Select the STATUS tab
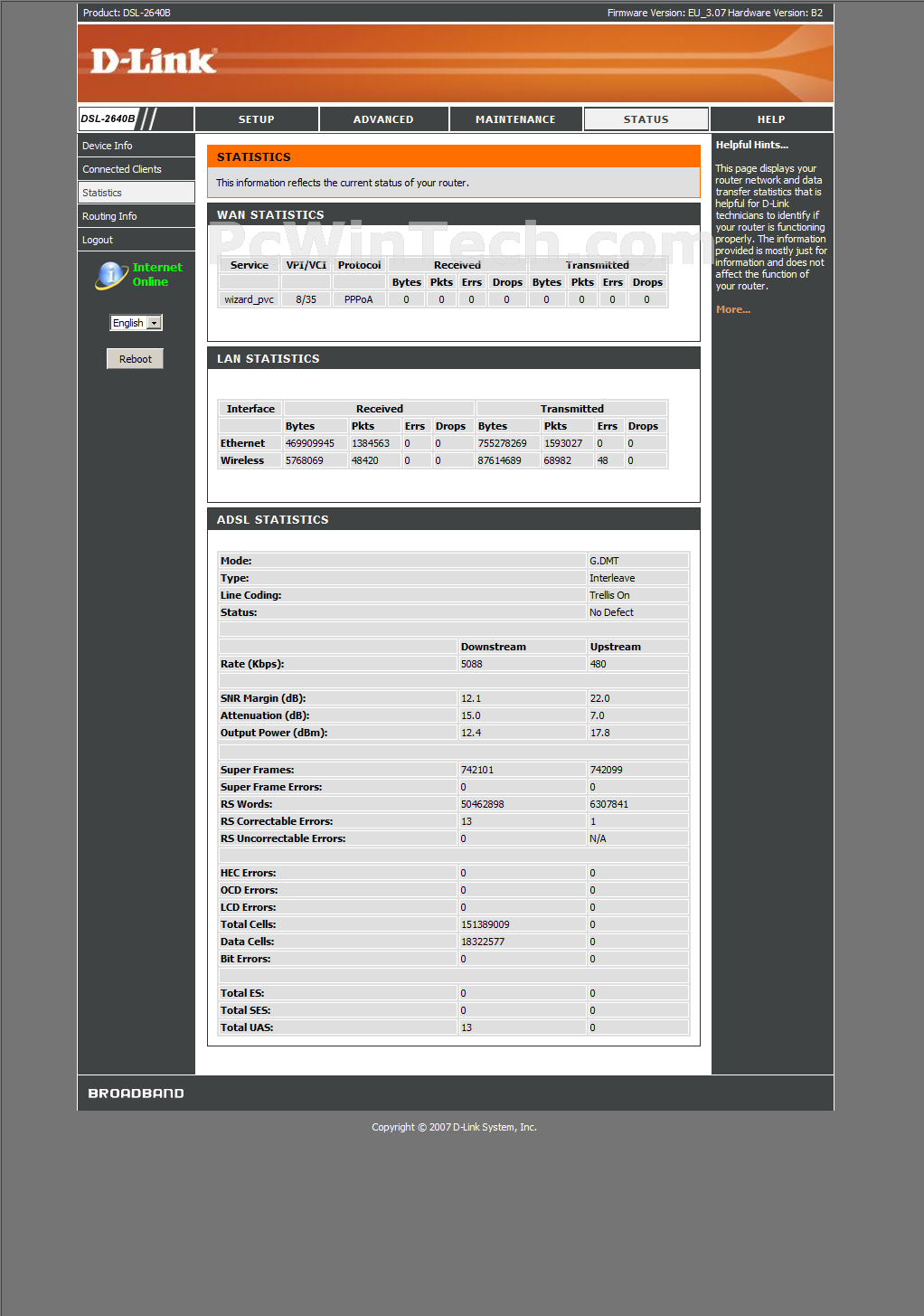The height and width of the screenshot is (1316, 924). pos(646,119)
